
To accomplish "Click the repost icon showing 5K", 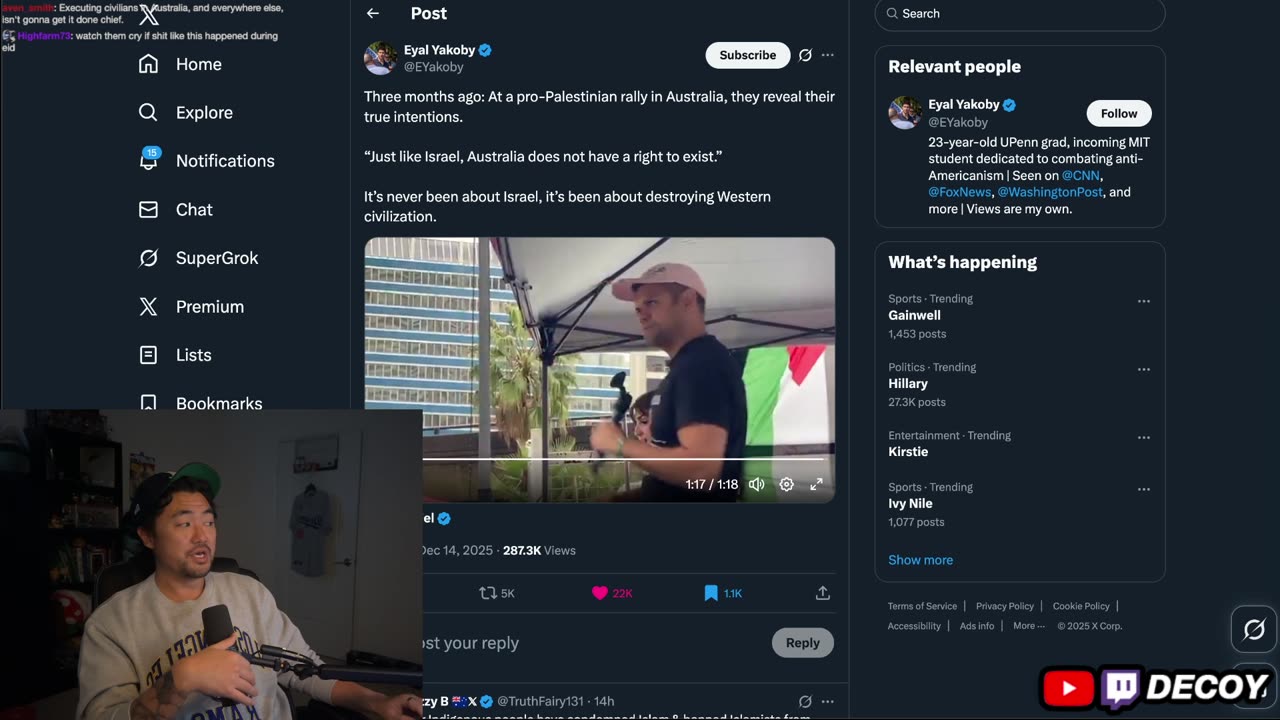I will pos(488,593).
